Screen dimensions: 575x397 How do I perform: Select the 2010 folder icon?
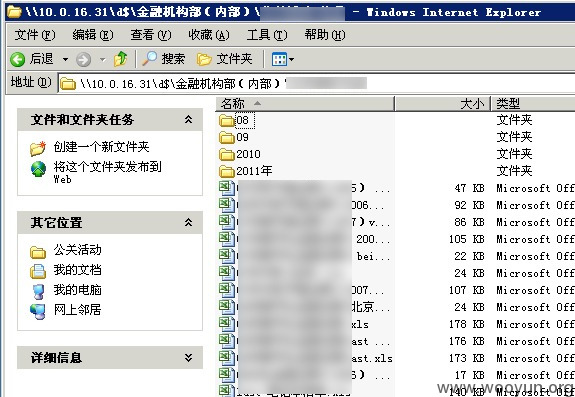pyautogui.click(x=227, y=154)
